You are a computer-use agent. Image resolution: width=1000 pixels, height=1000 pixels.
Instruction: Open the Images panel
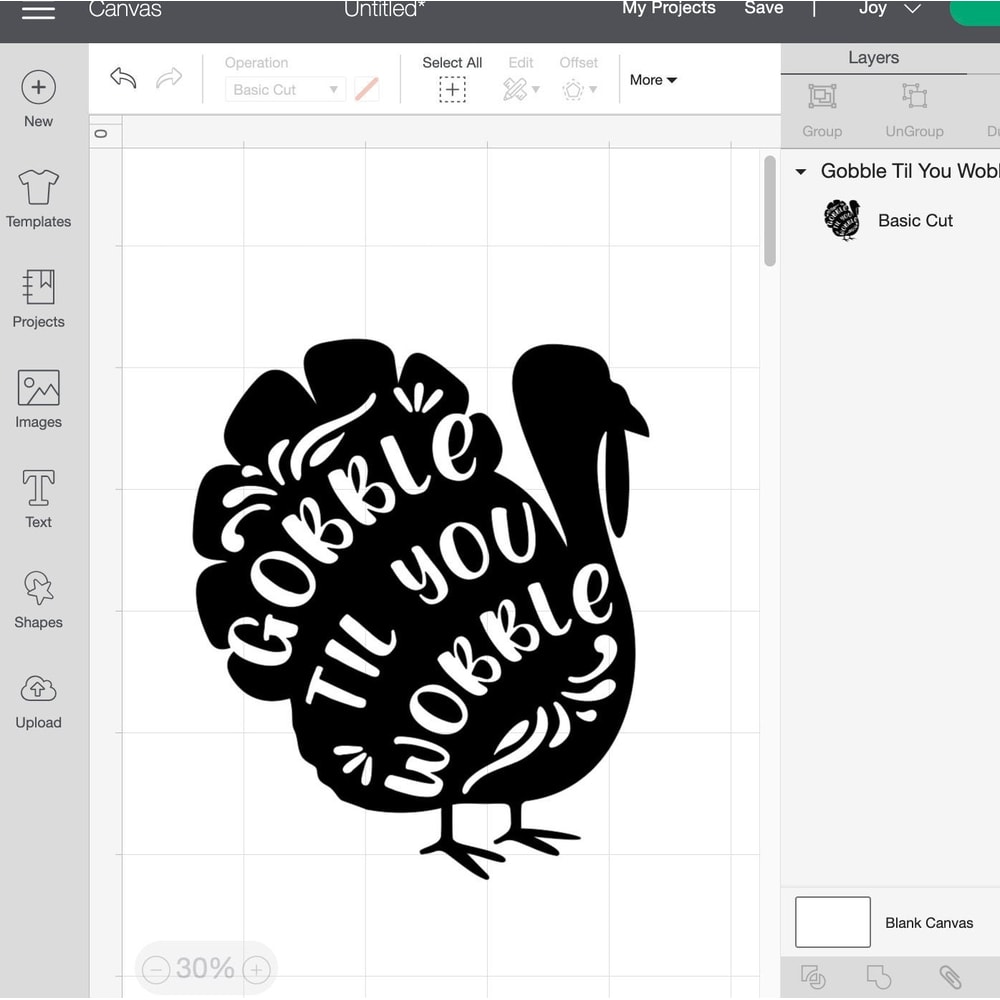coord(38,397)
